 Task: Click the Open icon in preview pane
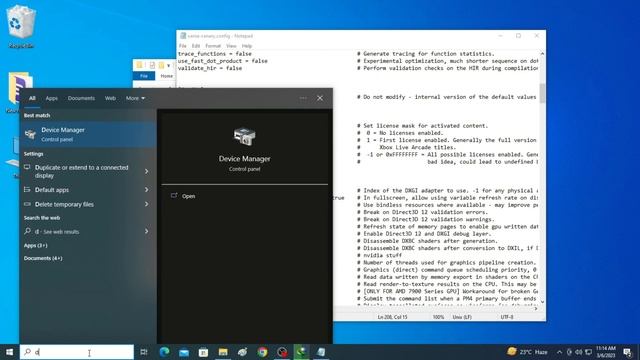[174, 196]
